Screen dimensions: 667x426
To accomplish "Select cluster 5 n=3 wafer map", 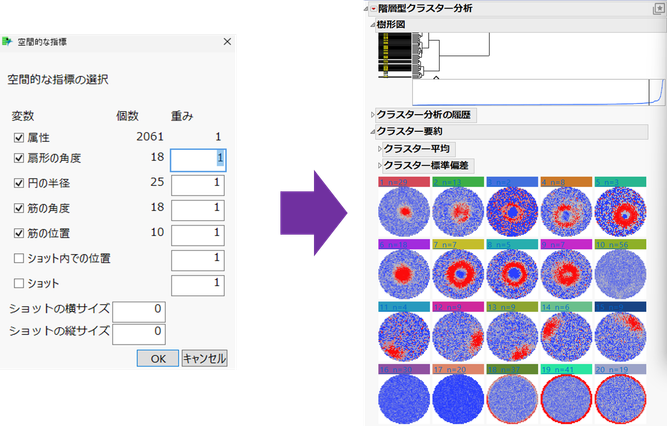I will tap(620, 212).
